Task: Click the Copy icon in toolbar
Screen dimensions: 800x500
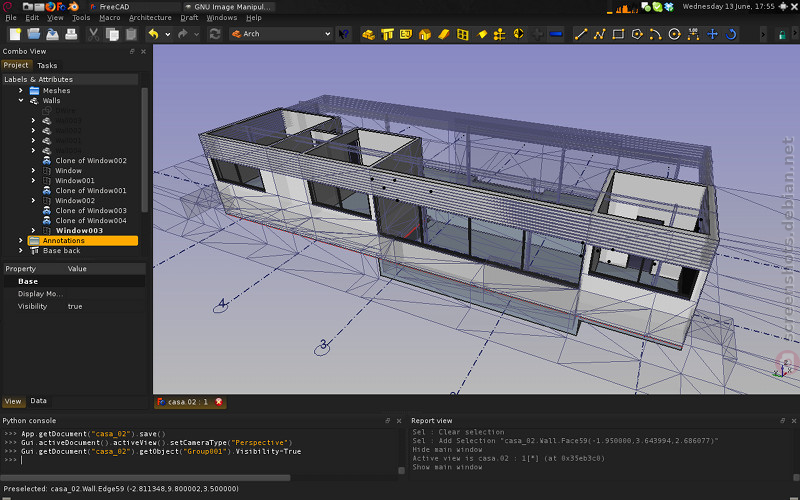Action: (x=112, y=34)
